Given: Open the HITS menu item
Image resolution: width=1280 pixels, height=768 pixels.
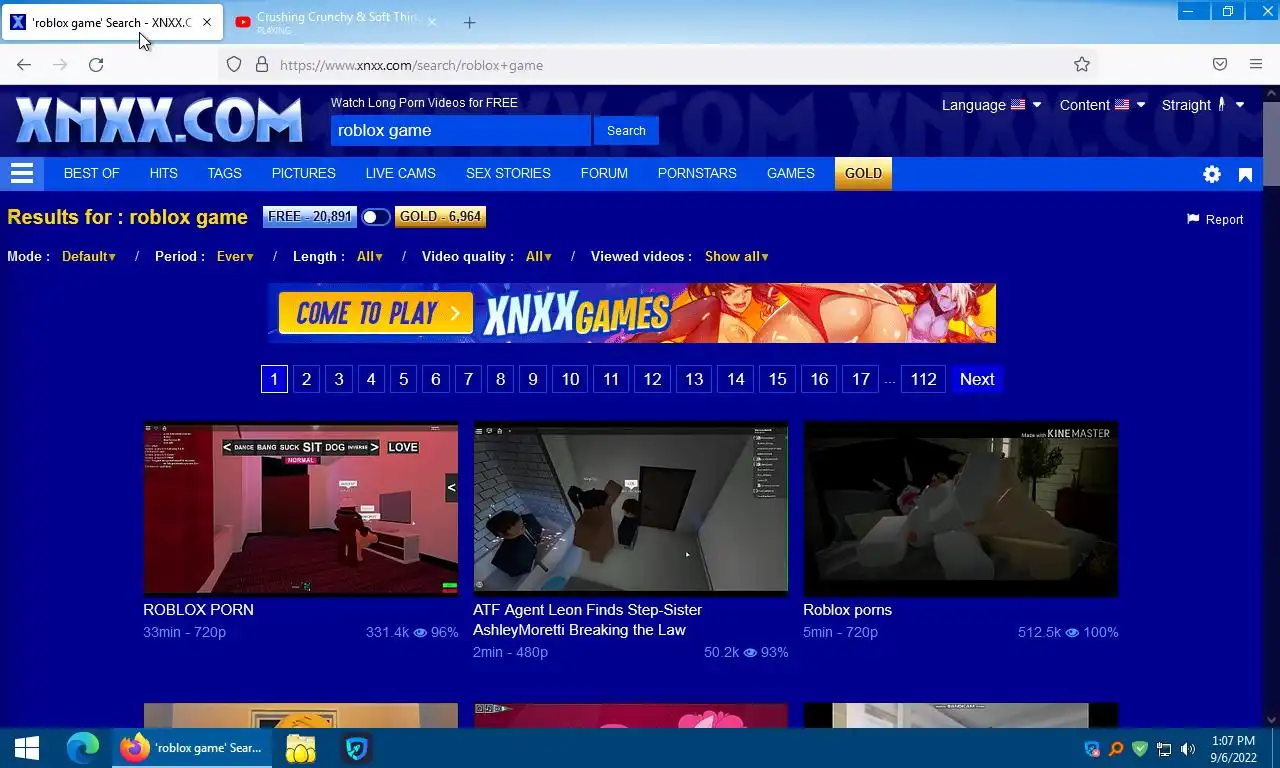Looking at the screenshot, I should coord(163,173).
